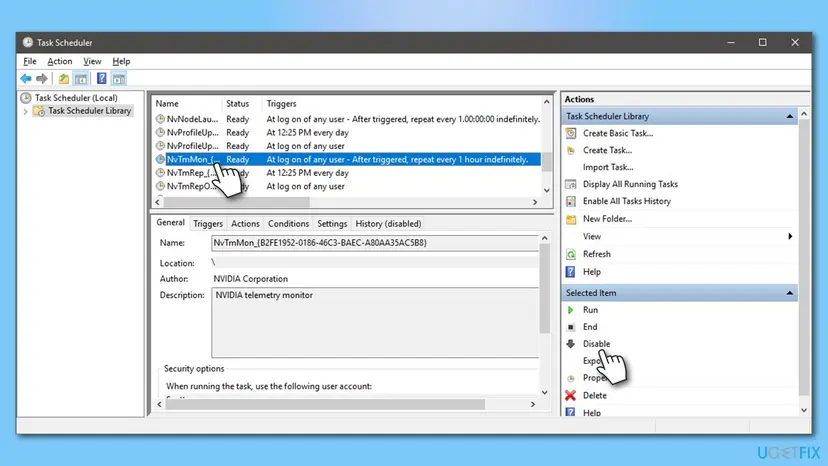This screenshot has width=828, height=466.
Task: Open the Help menu in menu bar
Action: tap(121, 61)
